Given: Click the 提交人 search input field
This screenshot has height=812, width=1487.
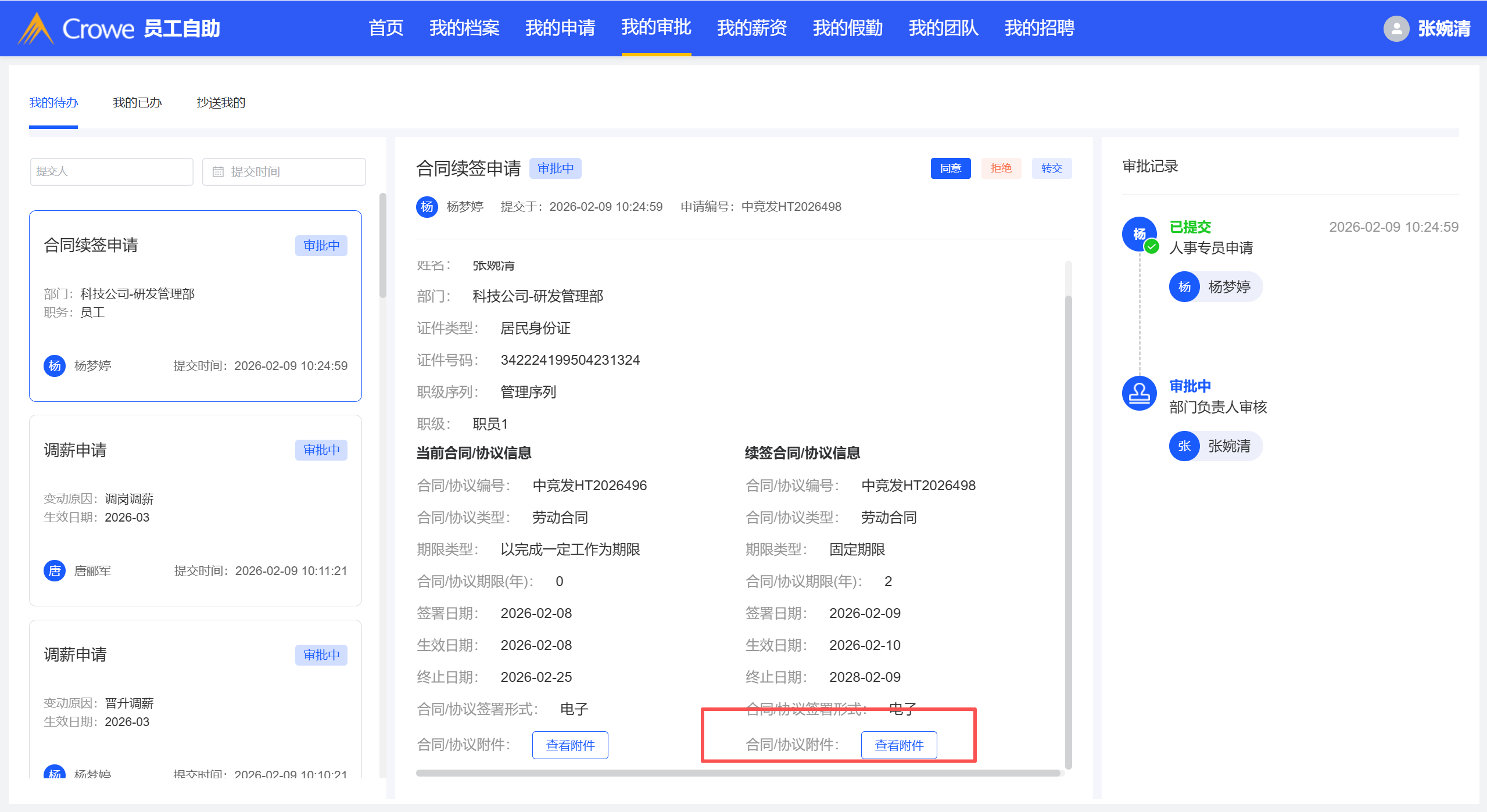Looking at the screenshot, I should tap(112, 172).
